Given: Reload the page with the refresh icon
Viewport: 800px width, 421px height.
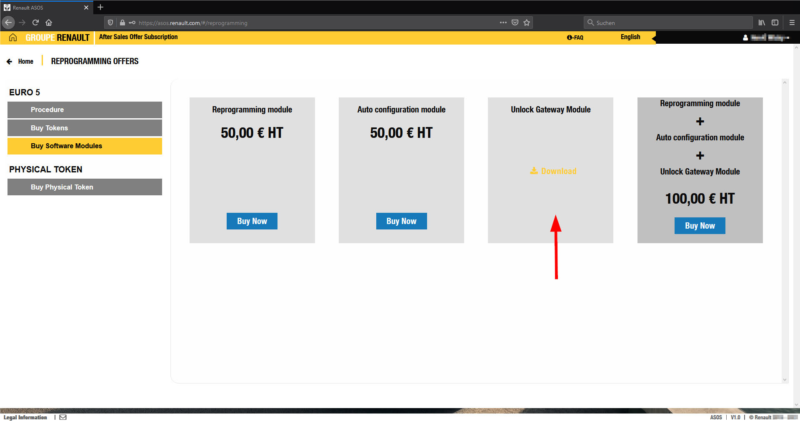Looking at the screenshot, I should coord(35,22).
